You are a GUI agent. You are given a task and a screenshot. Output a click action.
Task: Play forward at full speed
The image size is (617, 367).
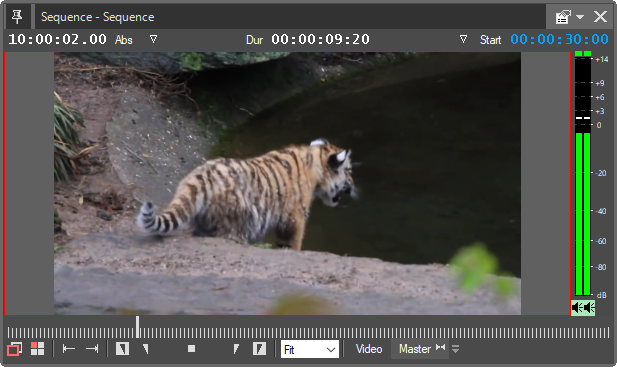pos(259,349)
